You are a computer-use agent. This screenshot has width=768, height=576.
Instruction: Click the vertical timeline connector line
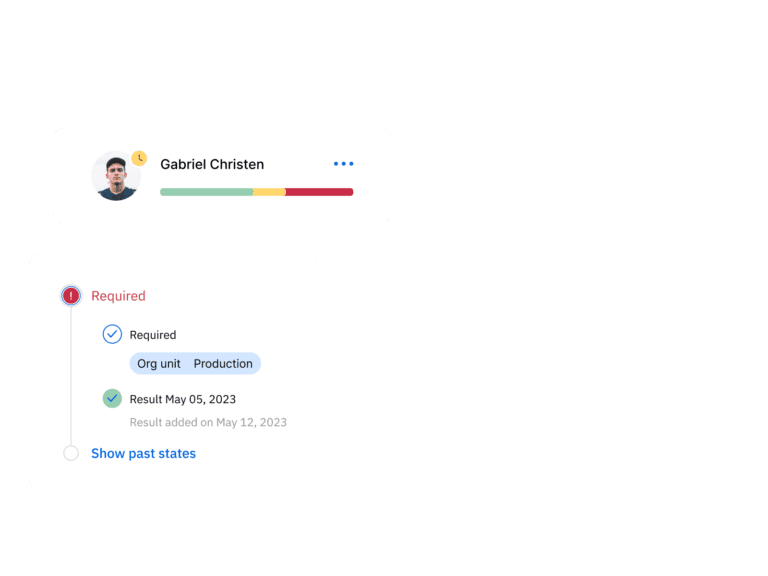[x=71, y=375]
